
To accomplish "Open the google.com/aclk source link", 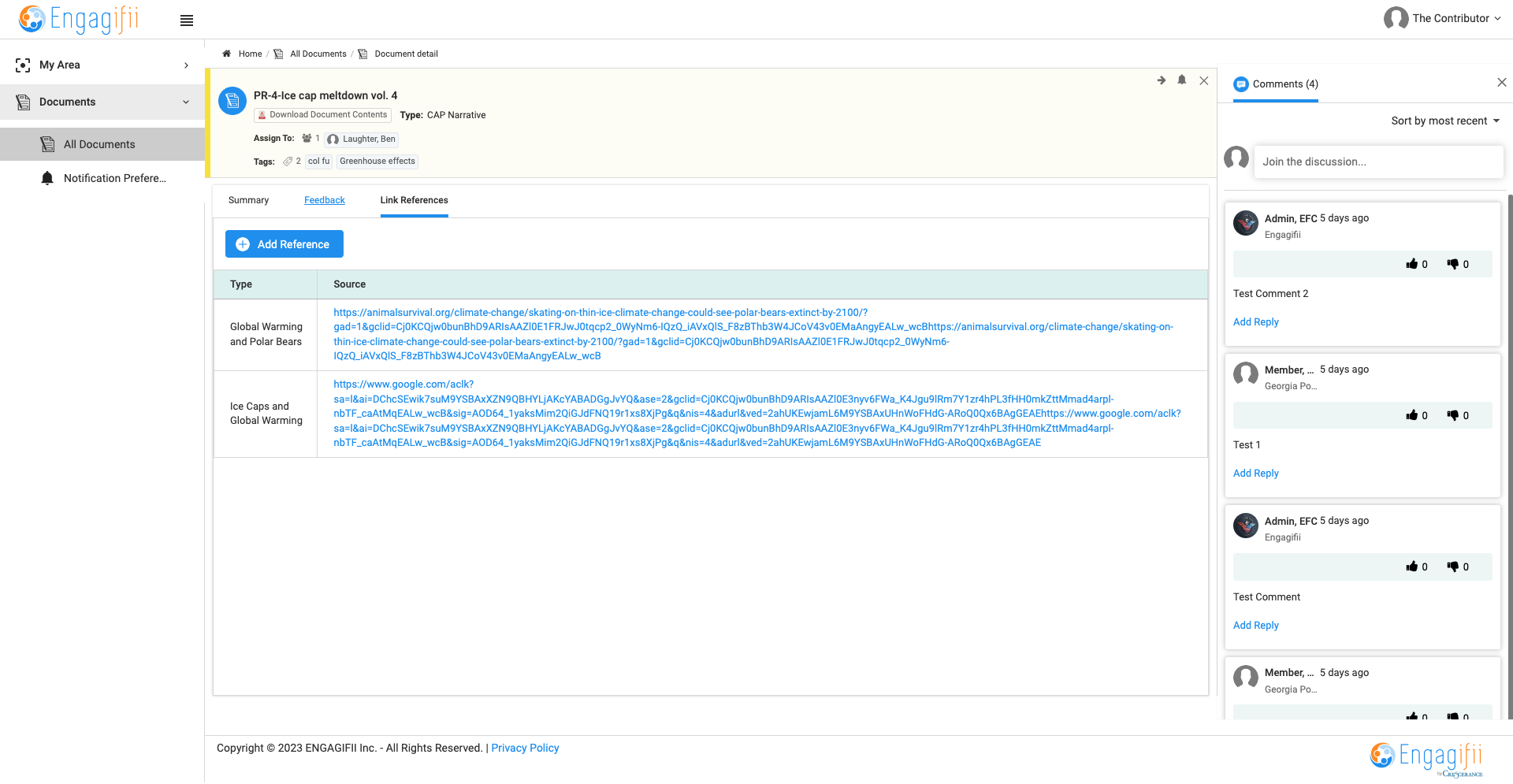I will pyautogui.click(x=756, y=414).
